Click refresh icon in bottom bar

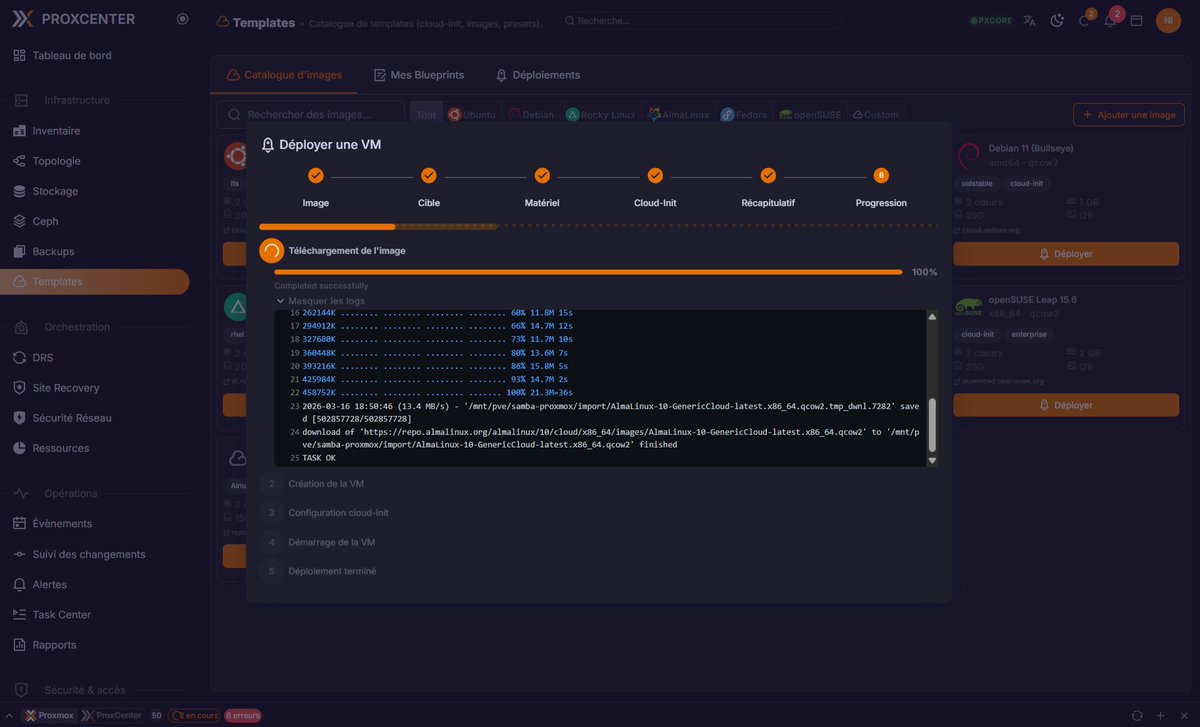tap(1137, 716)
